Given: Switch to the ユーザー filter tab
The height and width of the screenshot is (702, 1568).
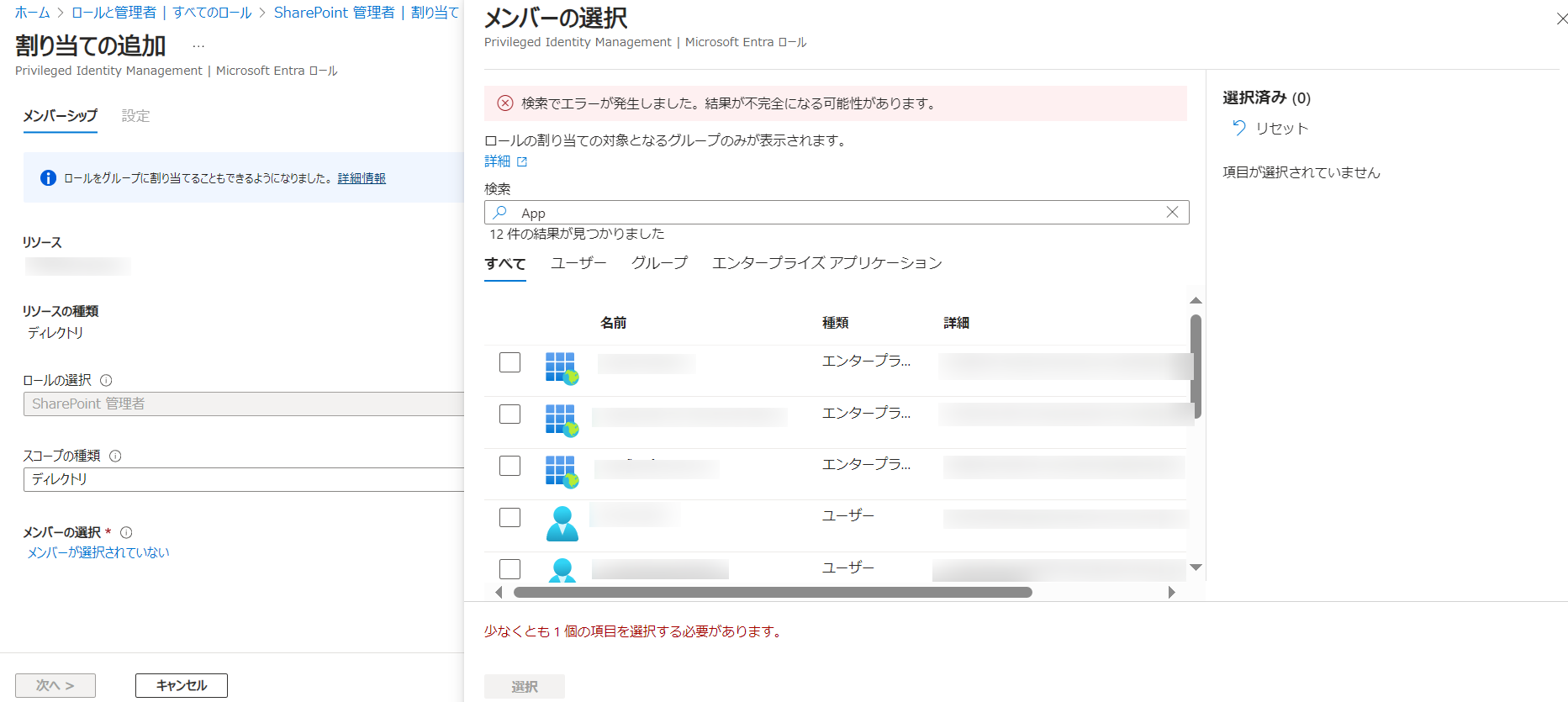Looking at the screenshot, I should click(578, 263).
